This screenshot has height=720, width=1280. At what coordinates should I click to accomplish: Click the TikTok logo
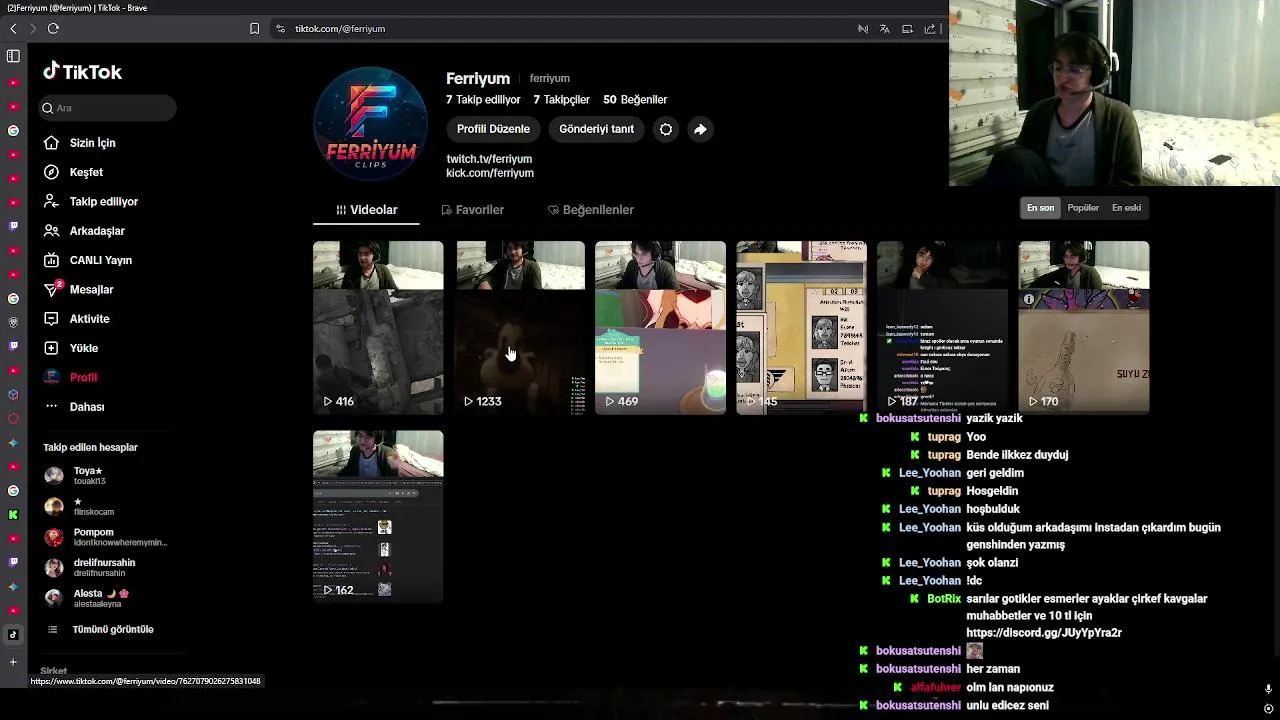click(x=82, y=71)
